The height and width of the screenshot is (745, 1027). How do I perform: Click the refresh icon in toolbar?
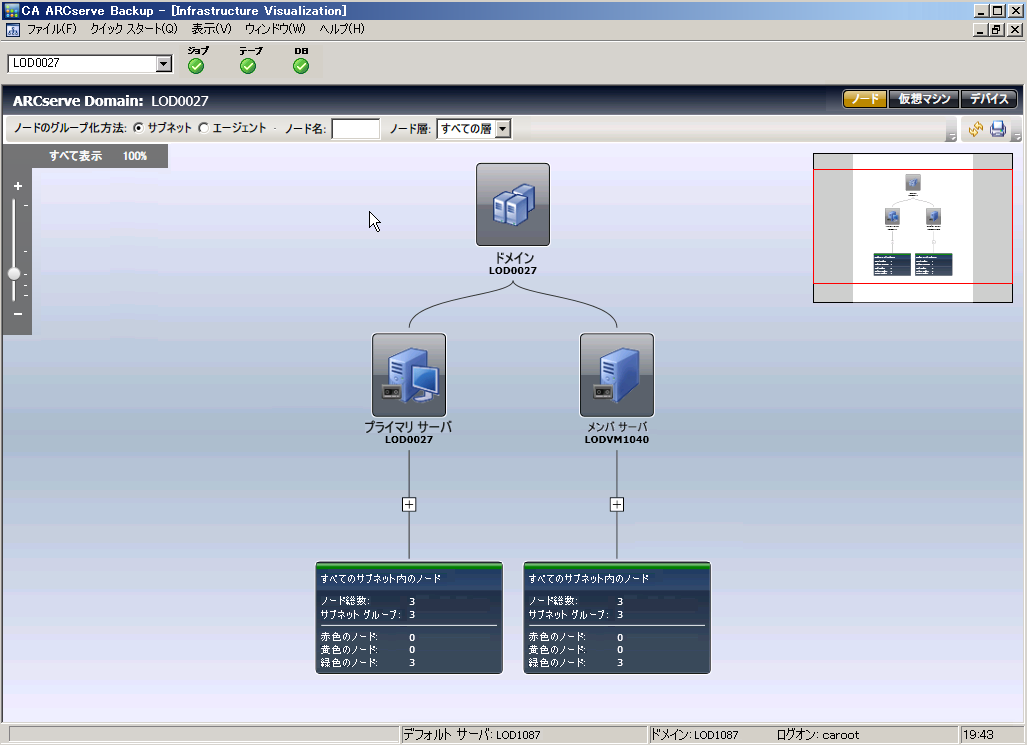click(974, 129)
